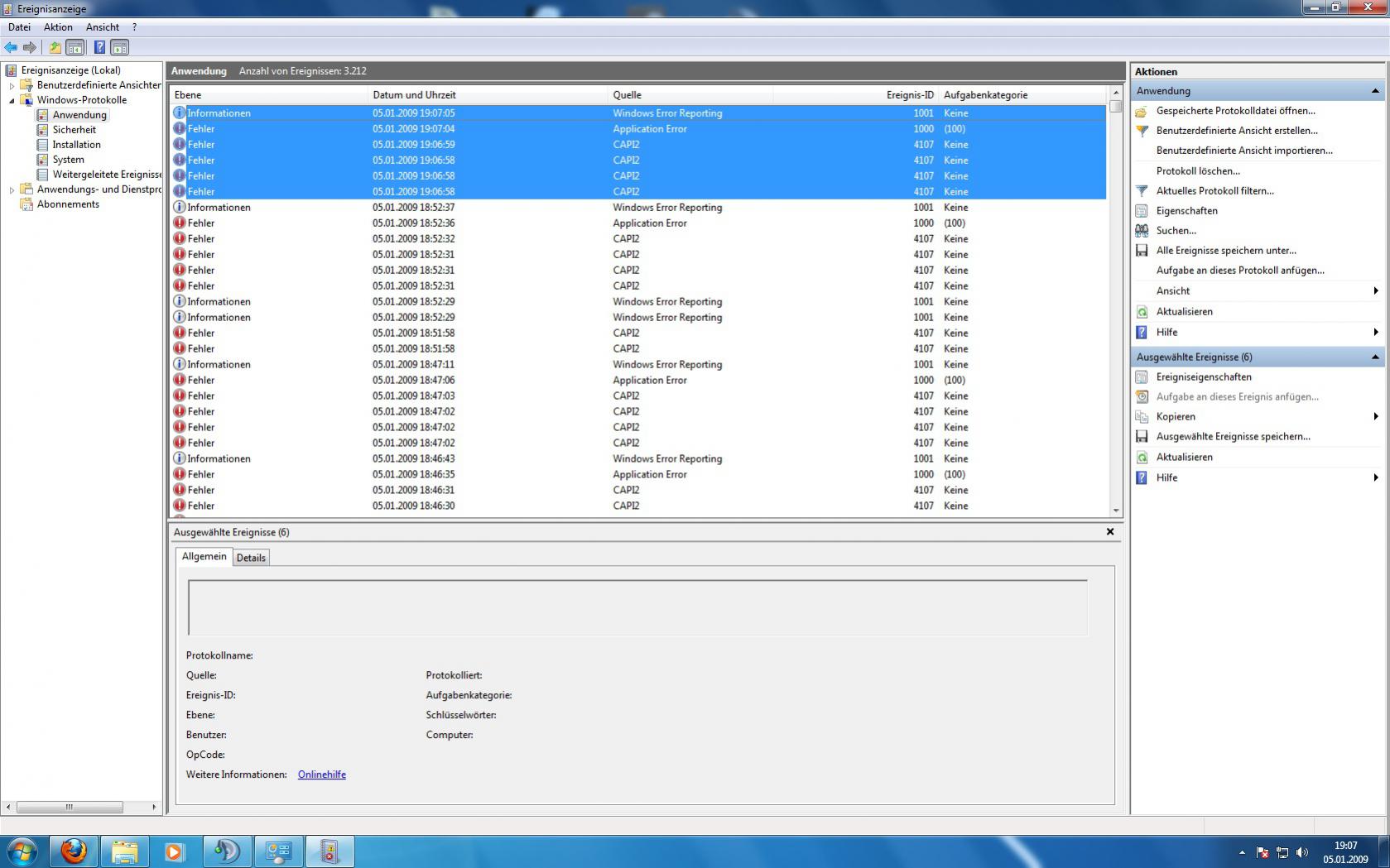The width and height of the screenshot is (1390, 868).
Task: Sort by 'Quelle' column header
Action: (x=690, y=95)
